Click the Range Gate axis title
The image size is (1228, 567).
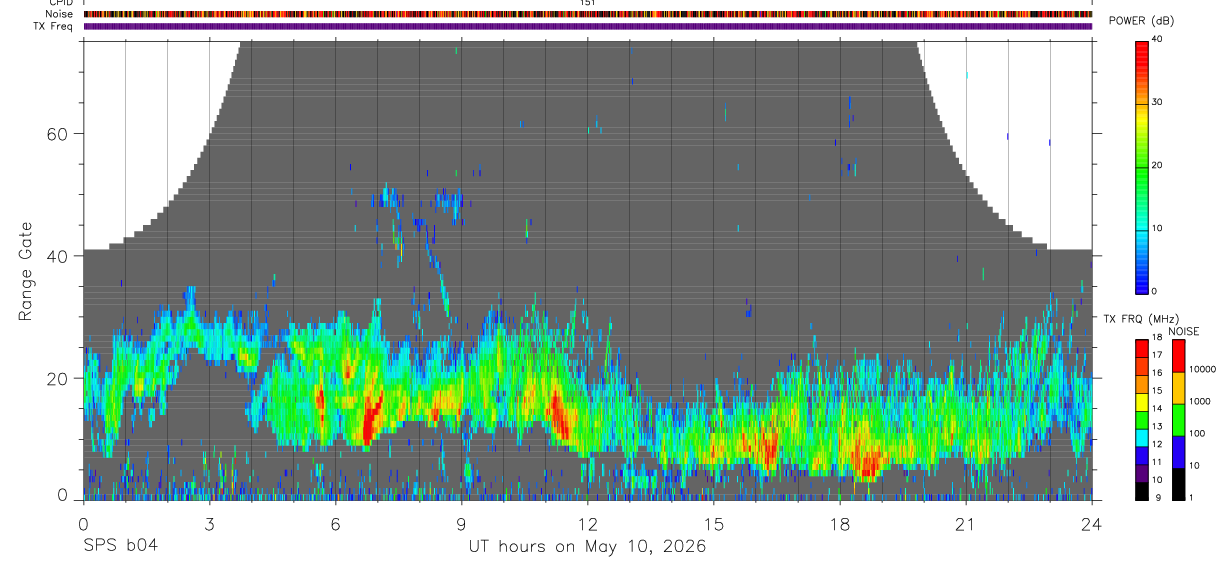click(x=26, y=271)
